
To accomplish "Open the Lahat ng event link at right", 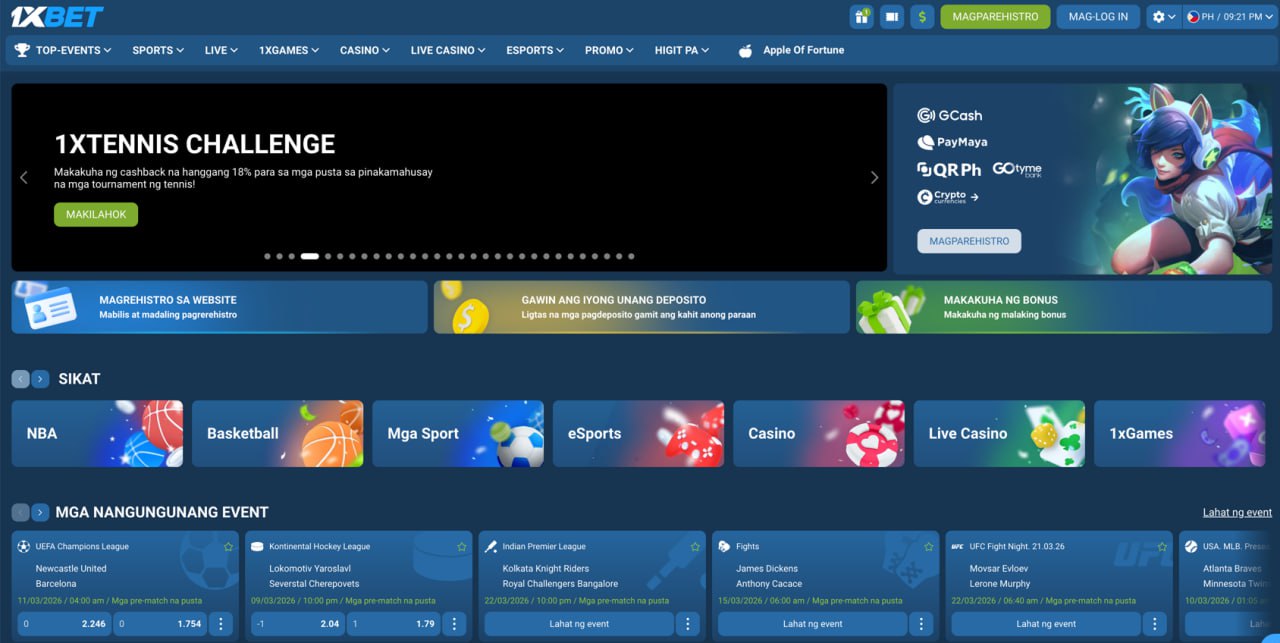I will pyautogui.click(x=1237, y=513).
